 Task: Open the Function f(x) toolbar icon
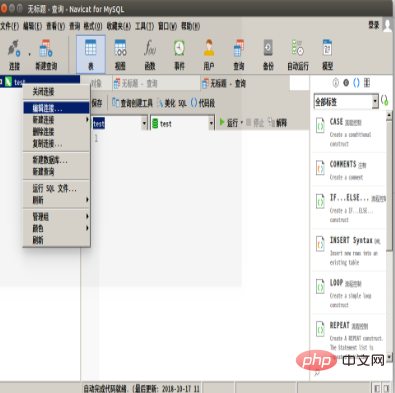click(x=150, y=54)
